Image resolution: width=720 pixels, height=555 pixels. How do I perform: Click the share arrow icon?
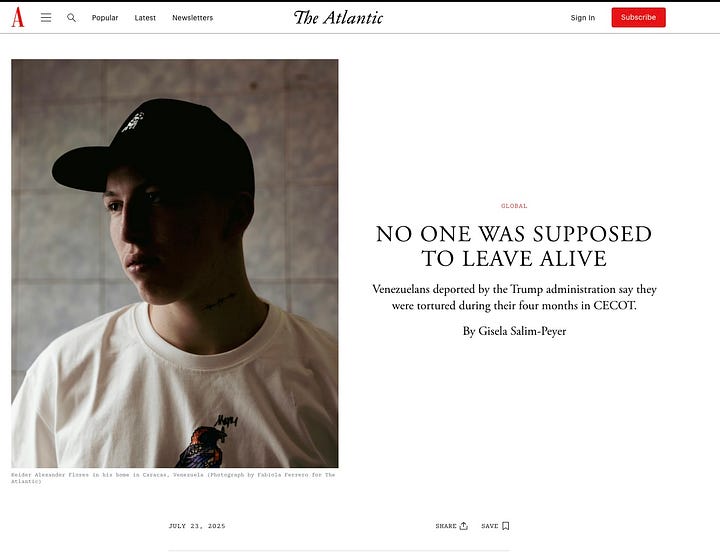(x=464, y=526)
